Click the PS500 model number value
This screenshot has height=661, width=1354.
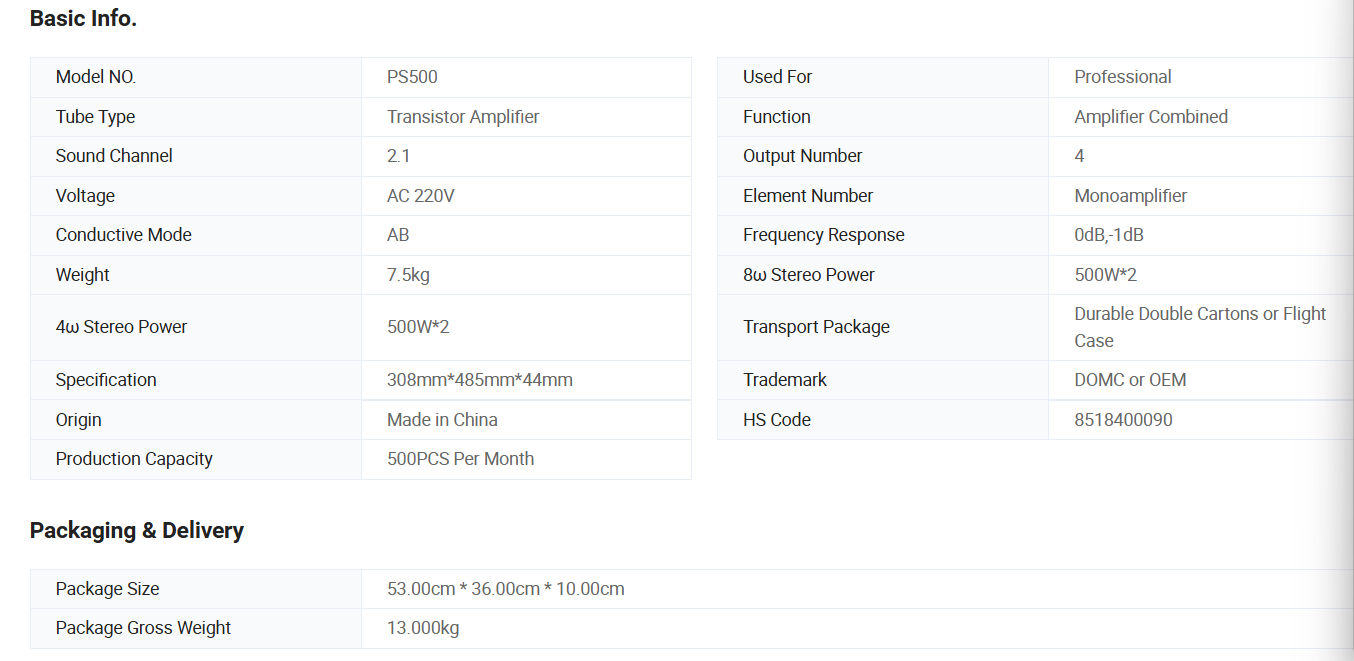[412, 77]
